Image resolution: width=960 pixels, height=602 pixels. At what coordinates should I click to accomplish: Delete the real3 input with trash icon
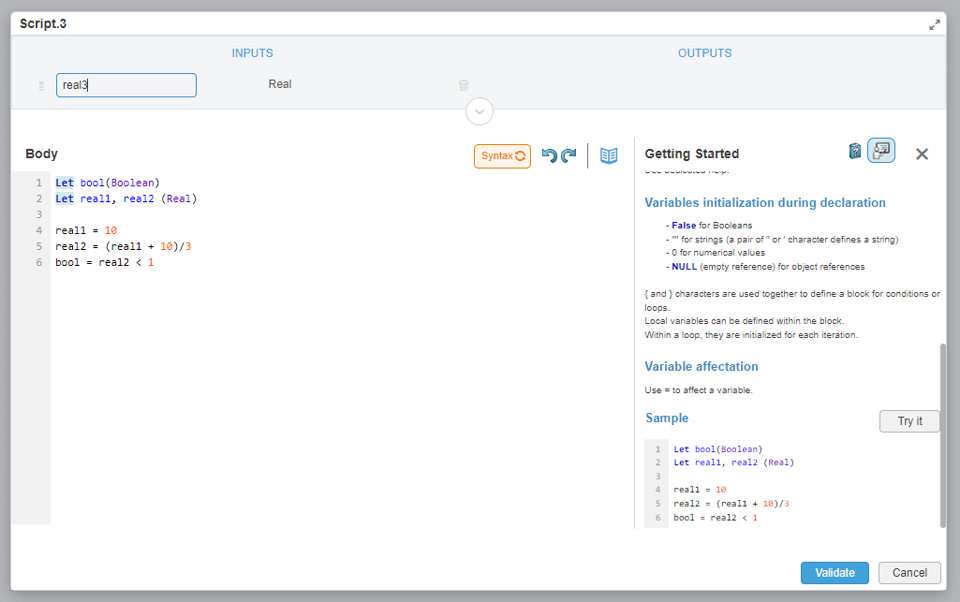coord(463,85)
